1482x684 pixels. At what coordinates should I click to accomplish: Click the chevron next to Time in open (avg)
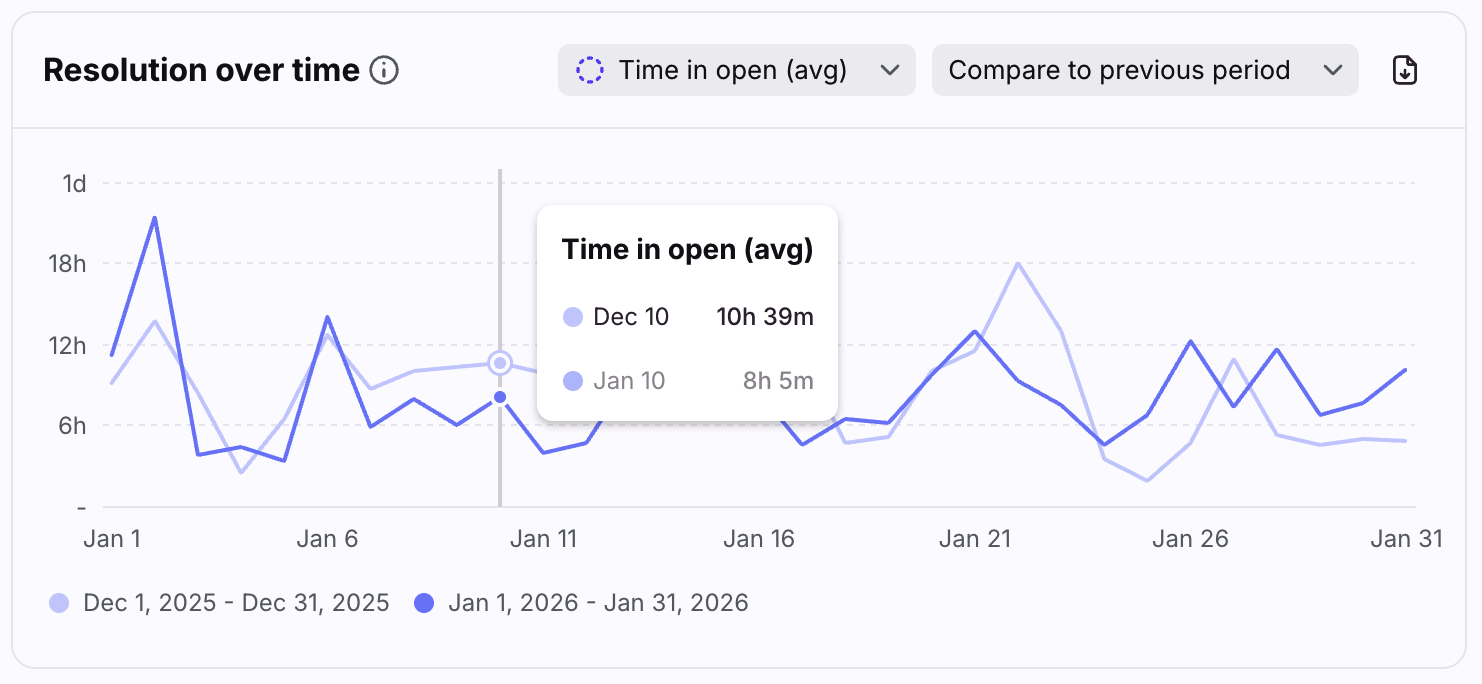[x=889, y=70]
